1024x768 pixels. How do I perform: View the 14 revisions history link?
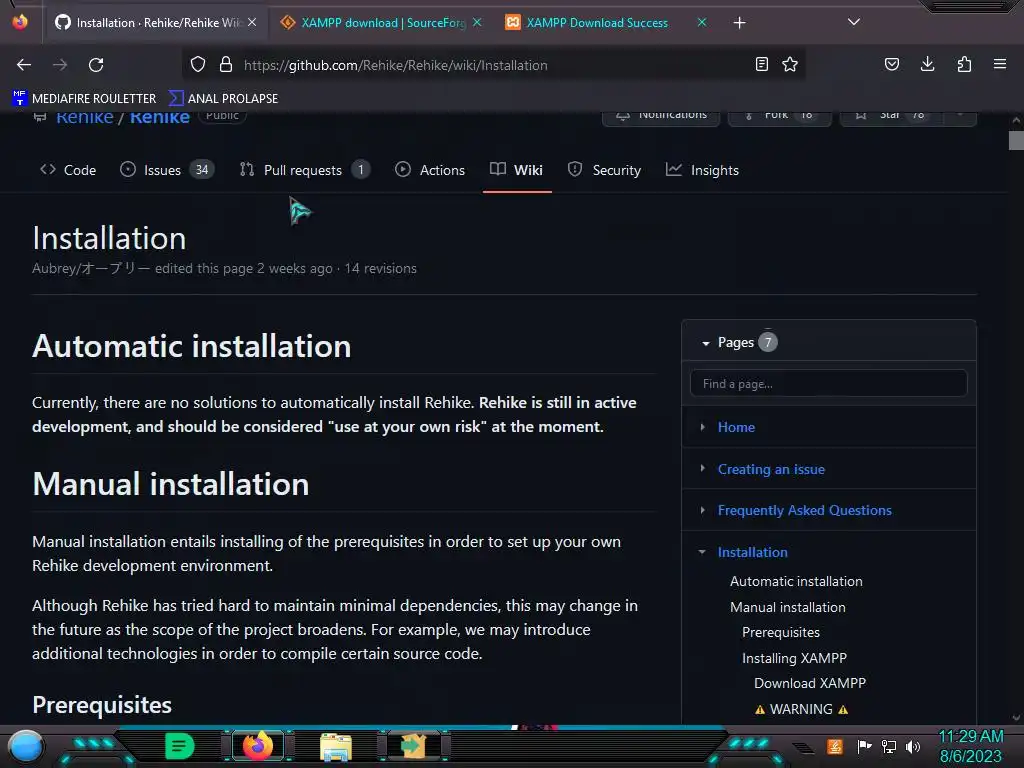click(x=381, y=268)
